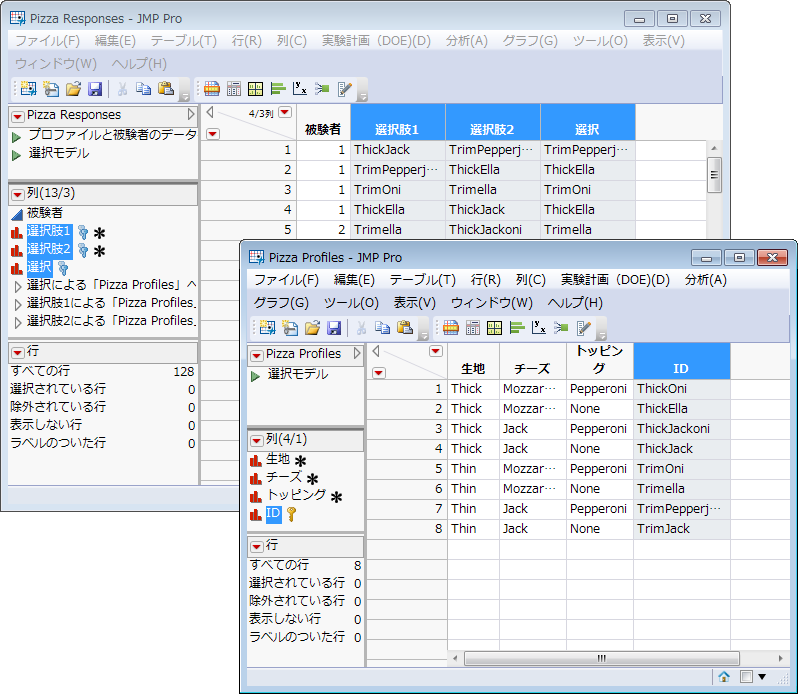Run the 選択モデル script in Pizza Profiles

point(256,375)
